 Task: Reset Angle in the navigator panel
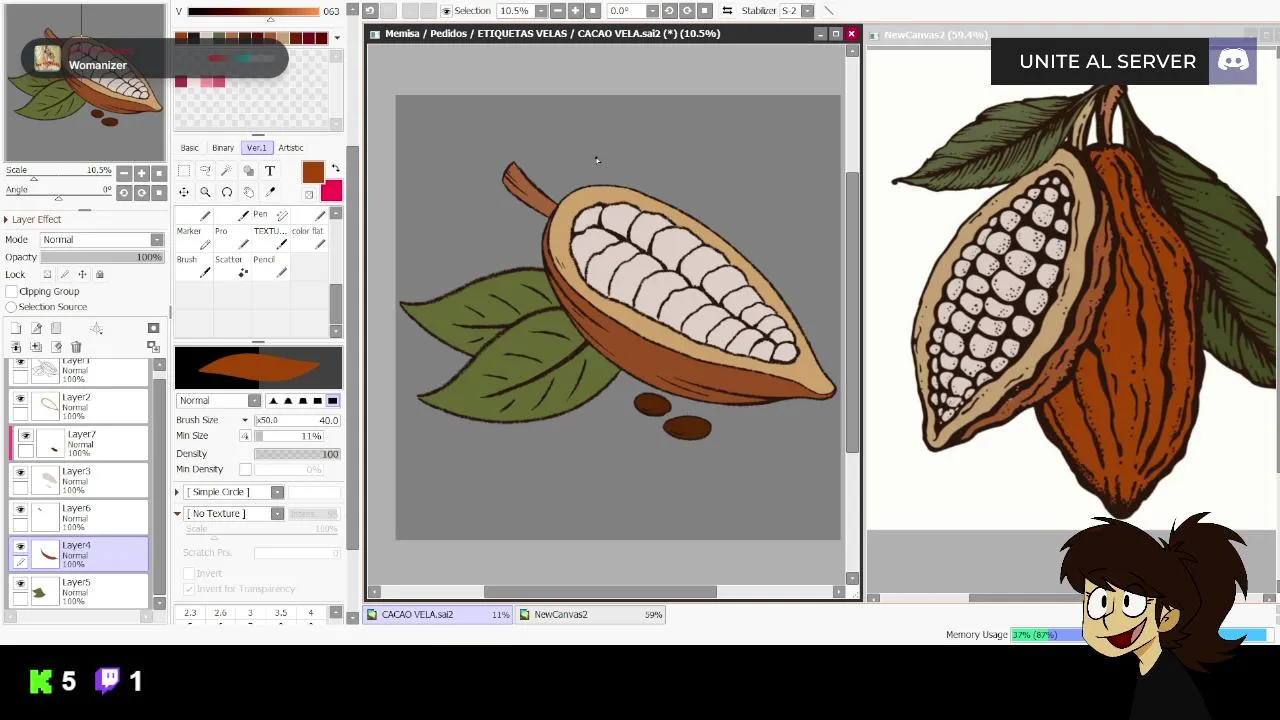159,193
